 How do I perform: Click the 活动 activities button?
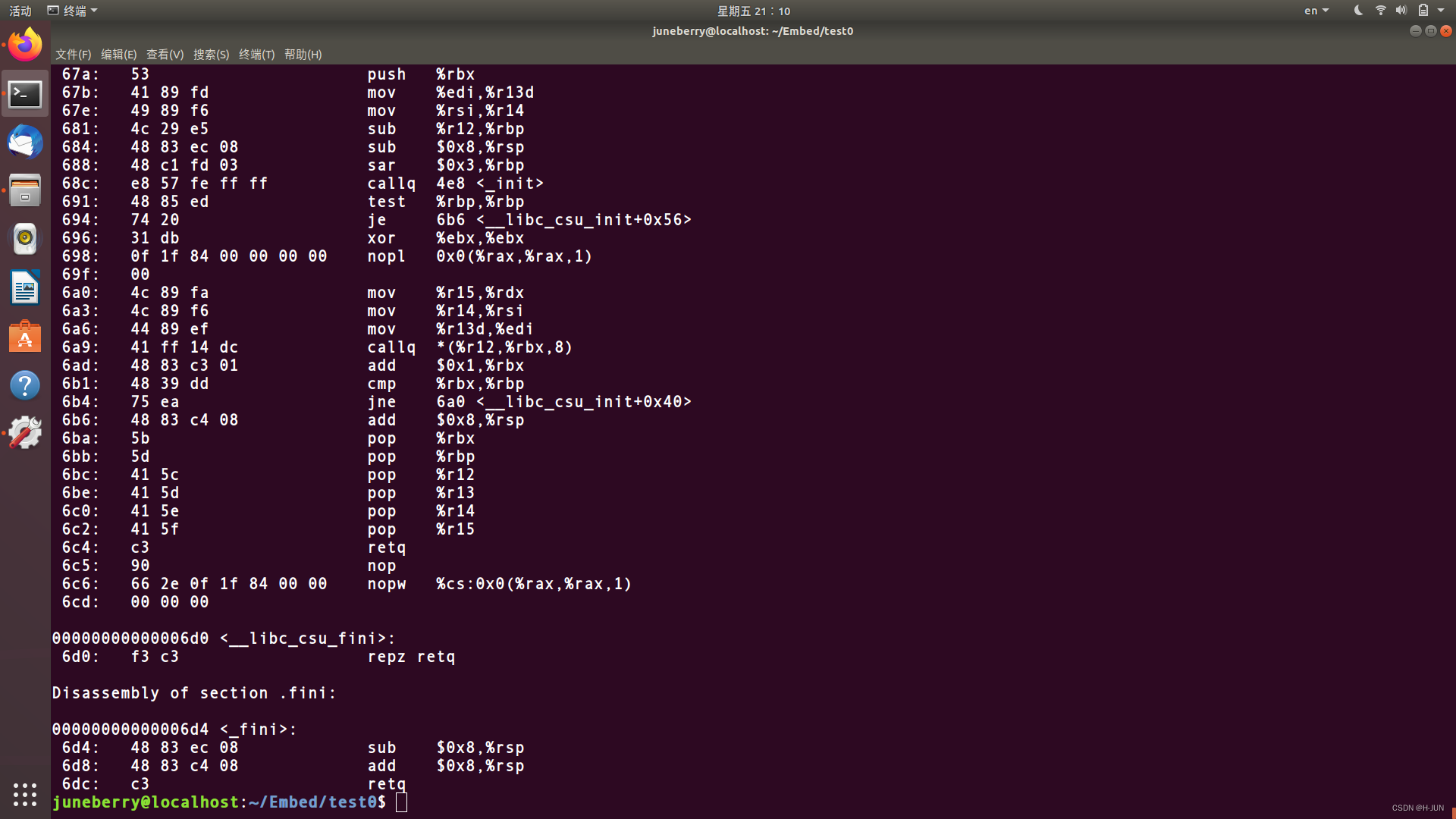point(20,11)
